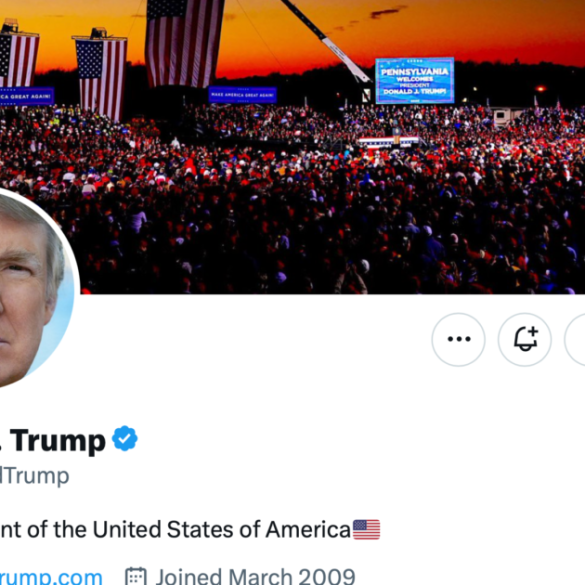The height and width of the screenshot is (585, 585).
Task: Click the bold Trump display name
Action: (x=58, y=441)
